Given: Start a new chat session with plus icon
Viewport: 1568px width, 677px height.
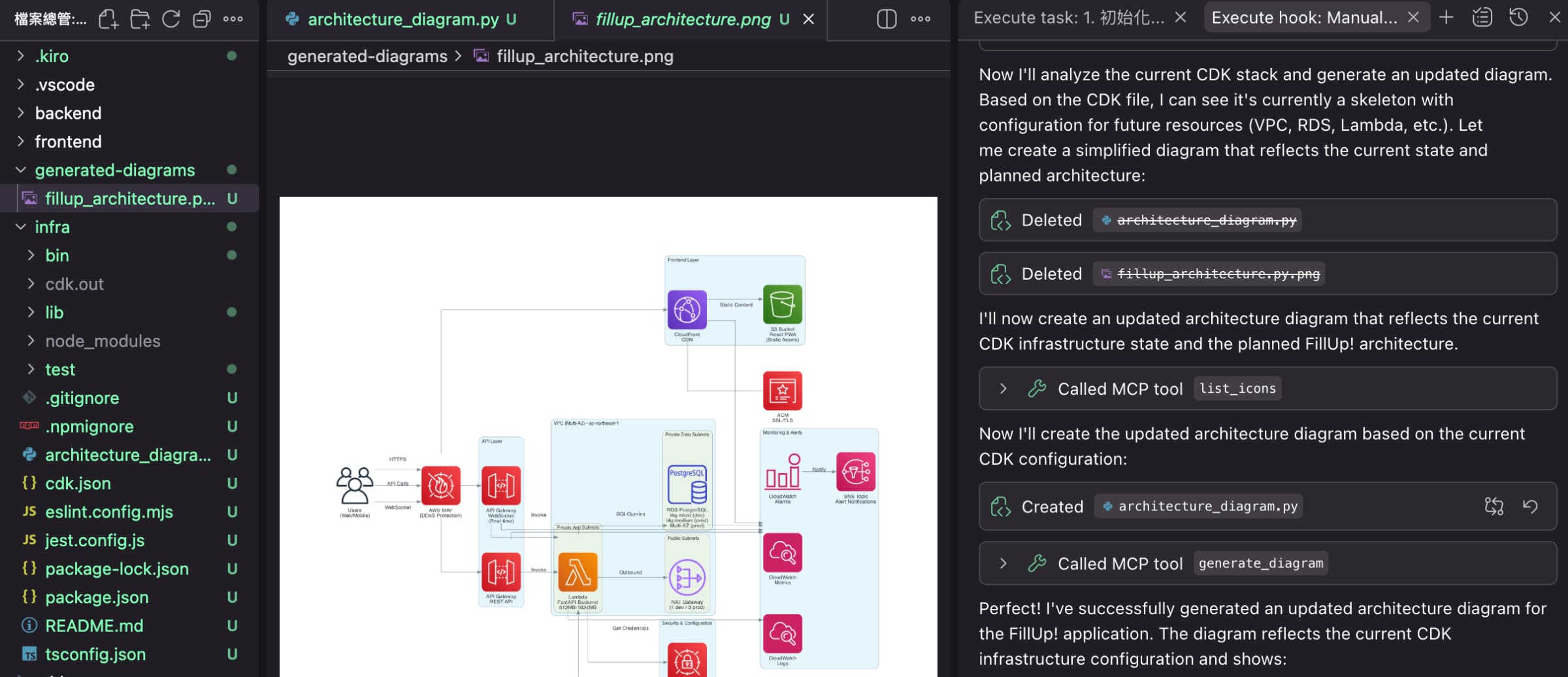Looking at the screenshot, I should tap(1446, 18).
